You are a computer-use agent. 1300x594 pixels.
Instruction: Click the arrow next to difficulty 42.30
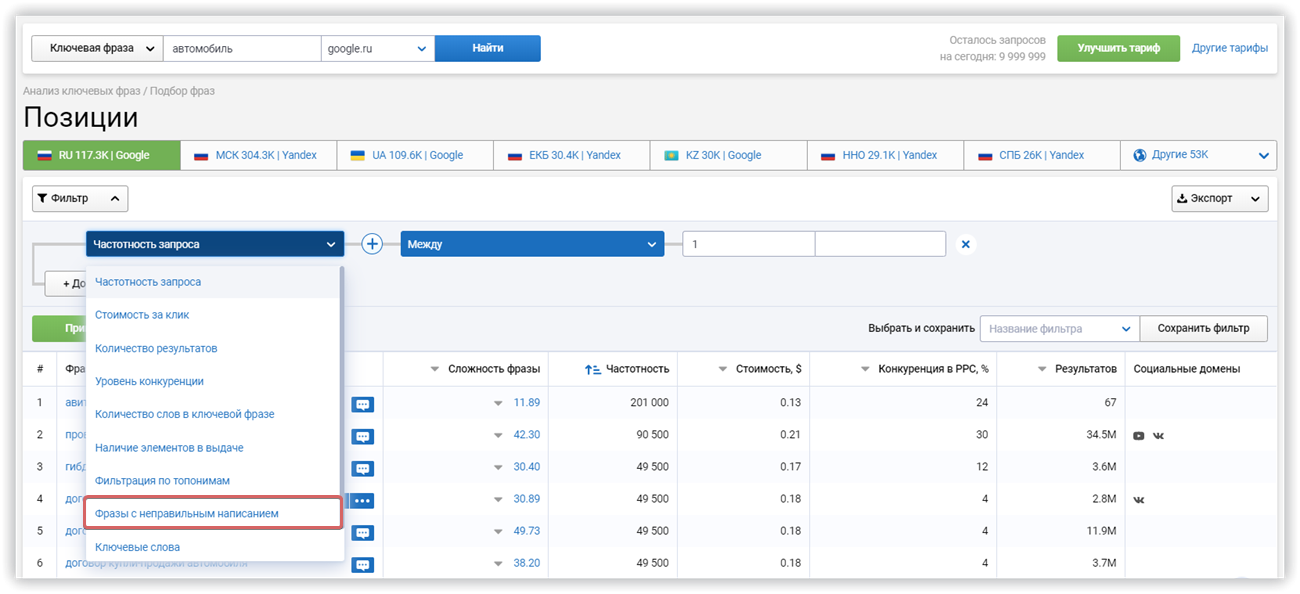point(497,435)
